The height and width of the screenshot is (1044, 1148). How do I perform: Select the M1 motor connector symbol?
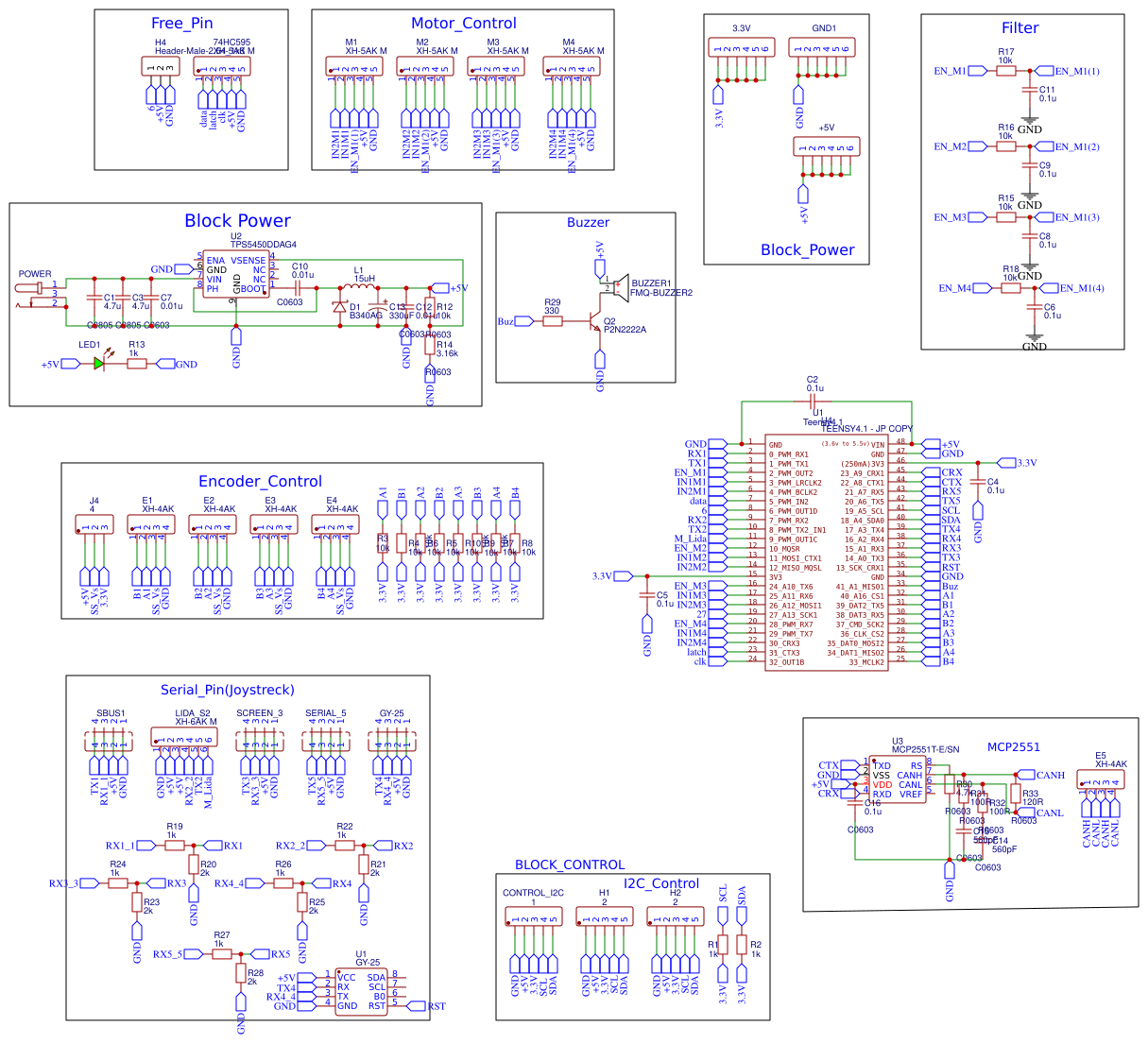coord(354,66)
